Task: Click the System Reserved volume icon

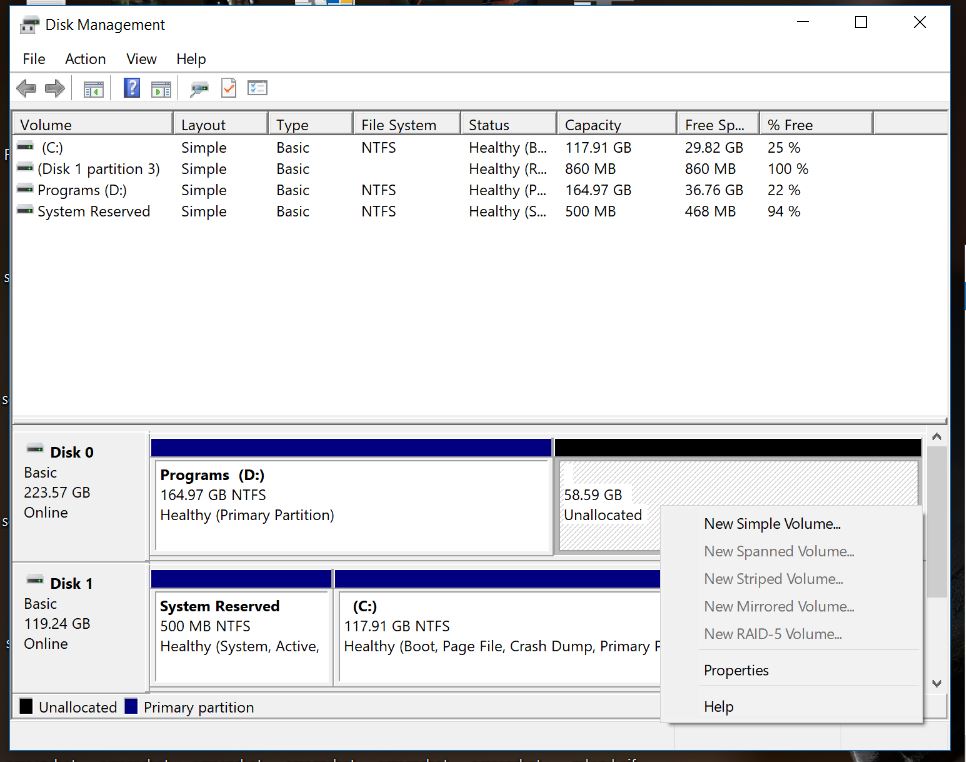Action: tap(25, 211)
